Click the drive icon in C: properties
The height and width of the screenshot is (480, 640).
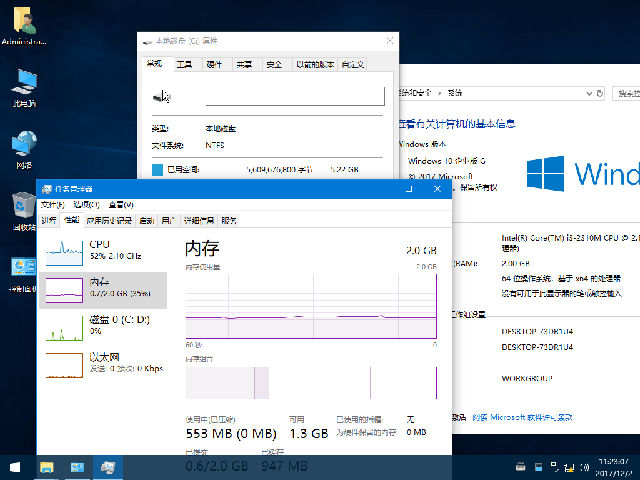pos(162,96)
